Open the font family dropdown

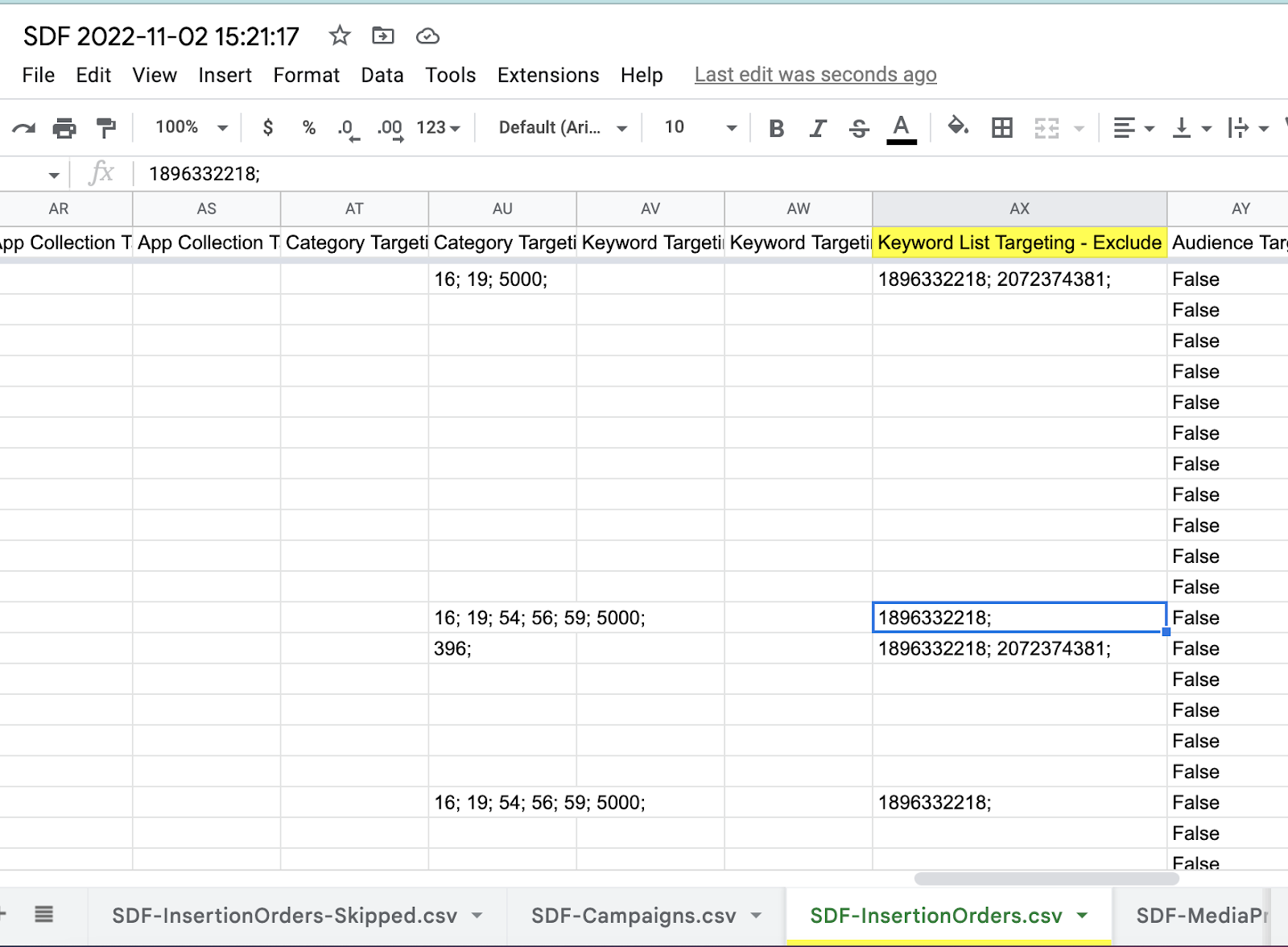[x=562, y=127]
